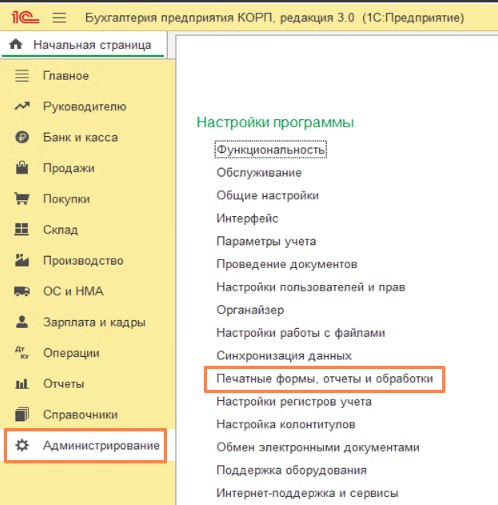
Task: Click the Руководителю chart icon
Action: click(22, 106)
